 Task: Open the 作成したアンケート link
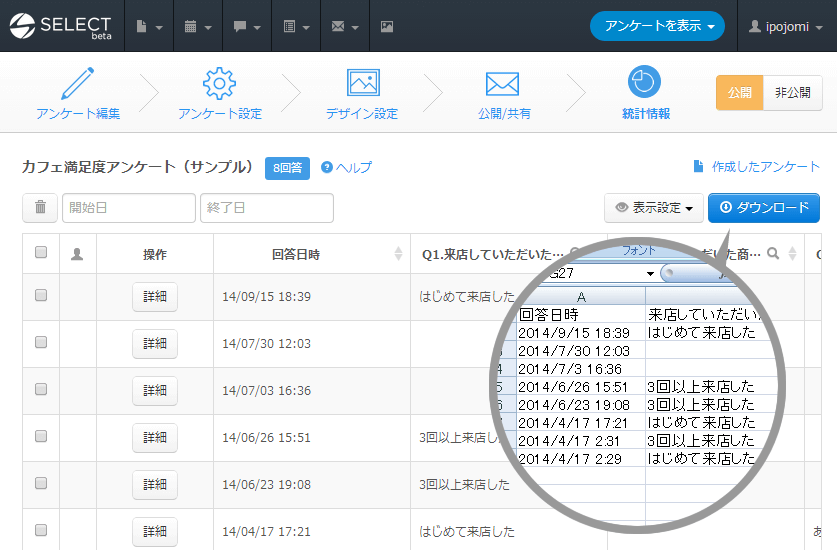(x=756, y=167)
